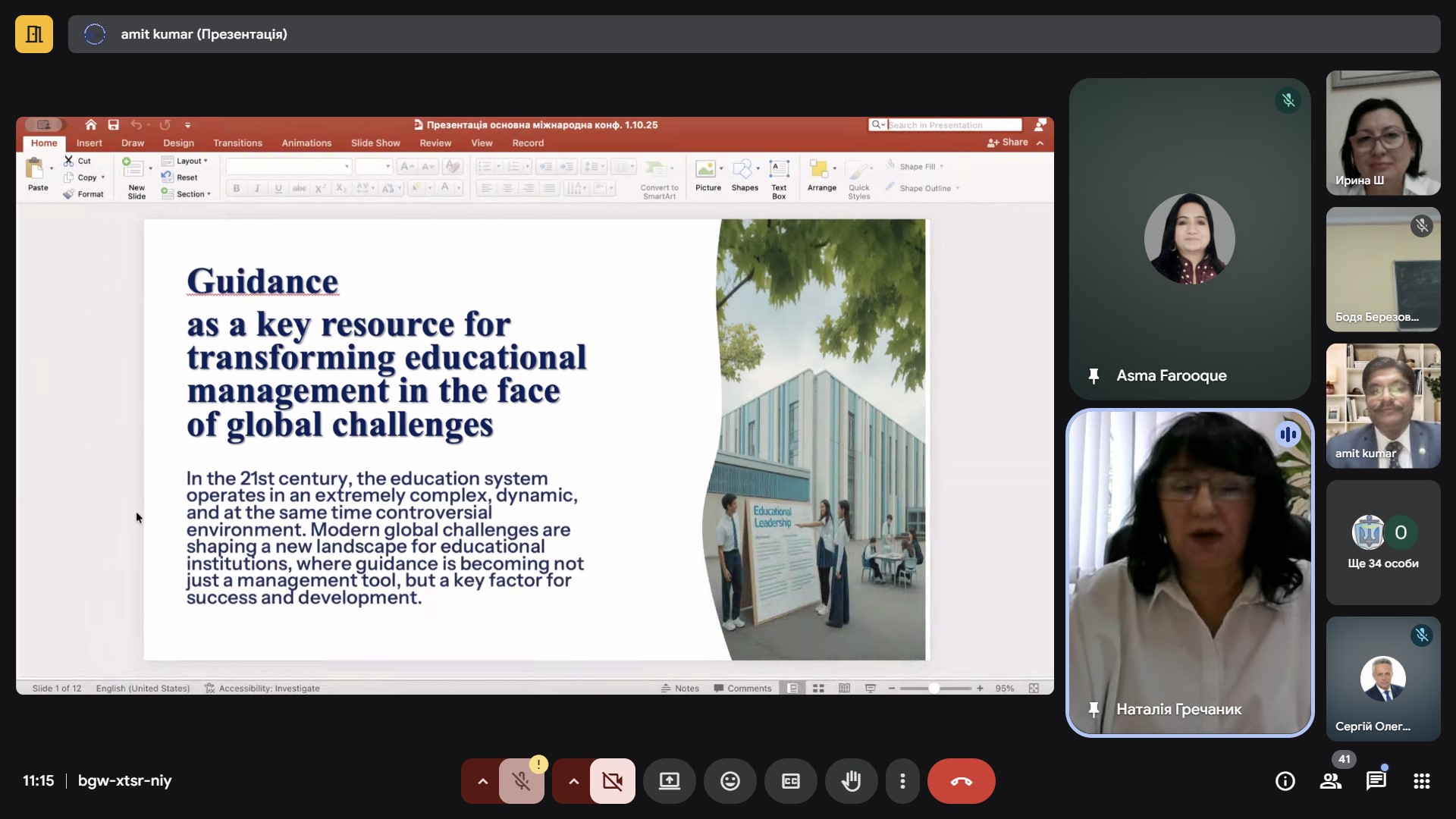
Task: Open meeting details info icon
Action: 1285,781
